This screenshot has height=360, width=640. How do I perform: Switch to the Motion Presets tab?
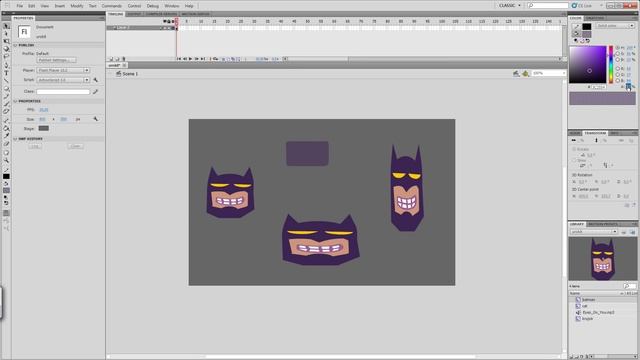coord(603,224)
